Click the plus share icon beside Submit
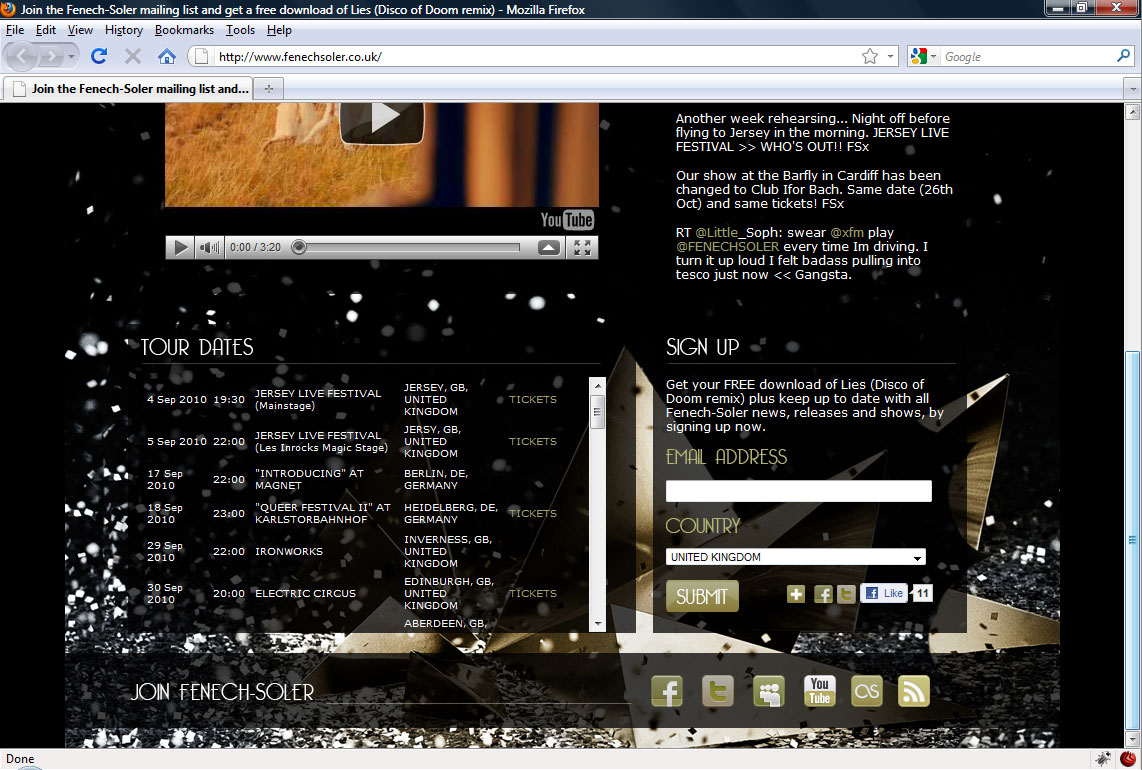Viewport: 1142px width, 770px height. point(796,594)
